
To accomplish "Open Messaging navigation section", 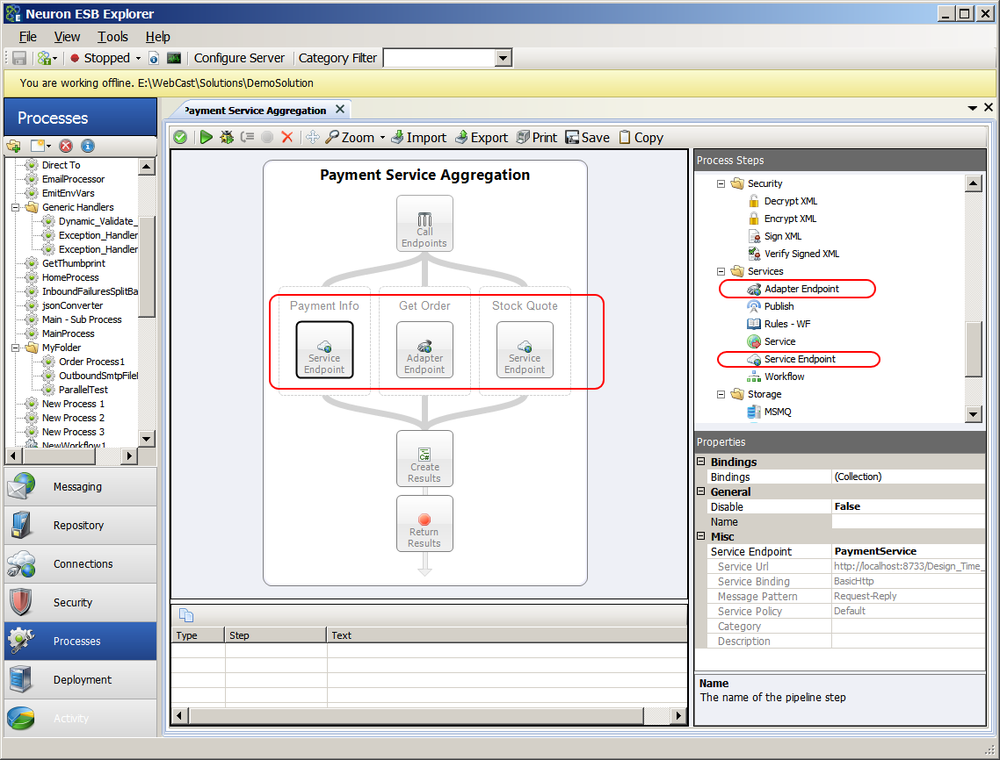I will pos(80,487).
